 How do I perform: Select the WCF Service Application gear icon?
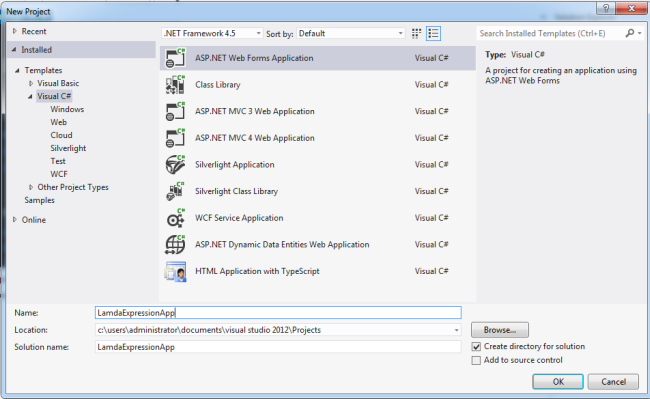coord(175,218)
